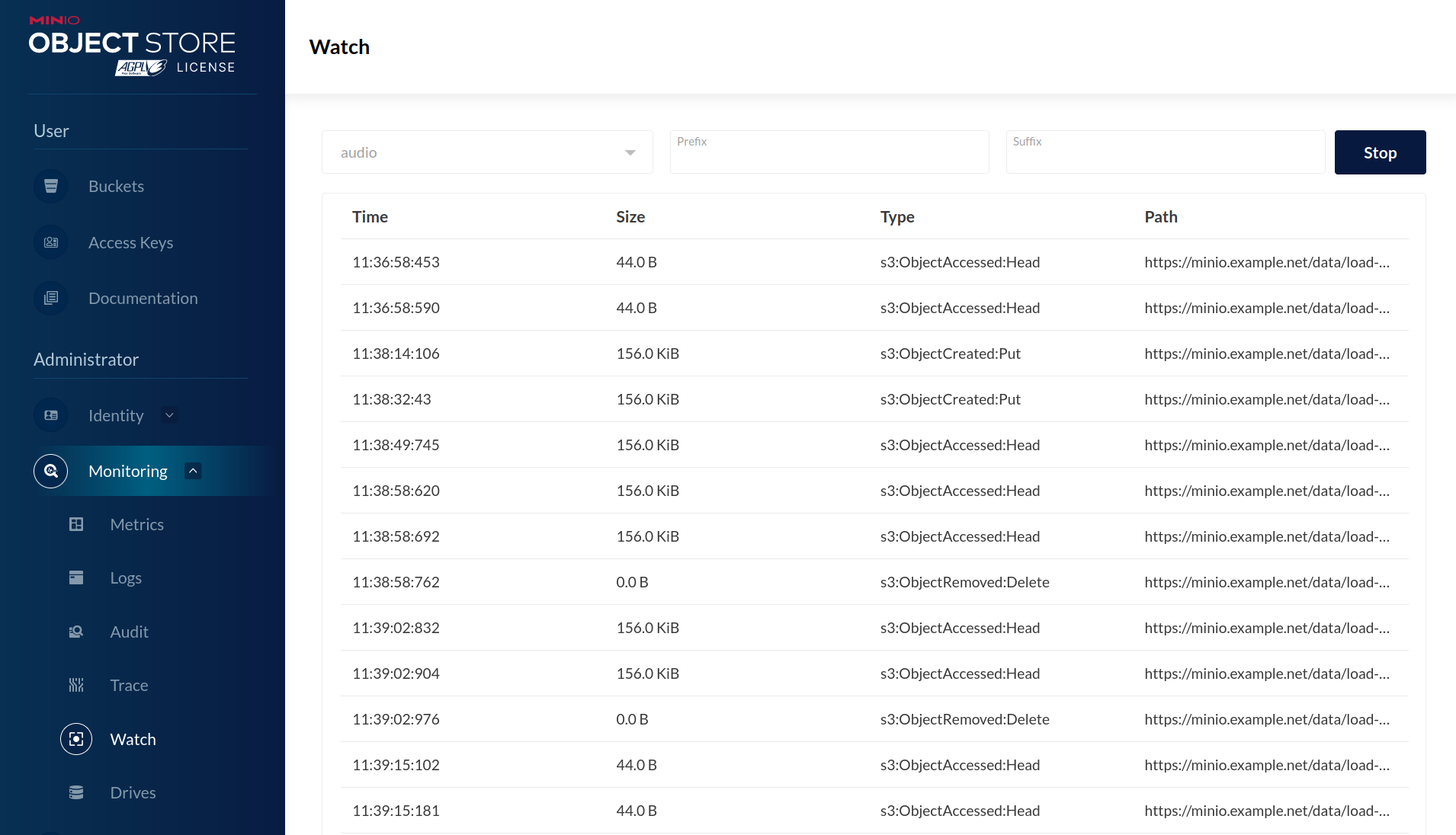Click the Identity icon
Screen dimensions: 1456x835
point(51,415)
